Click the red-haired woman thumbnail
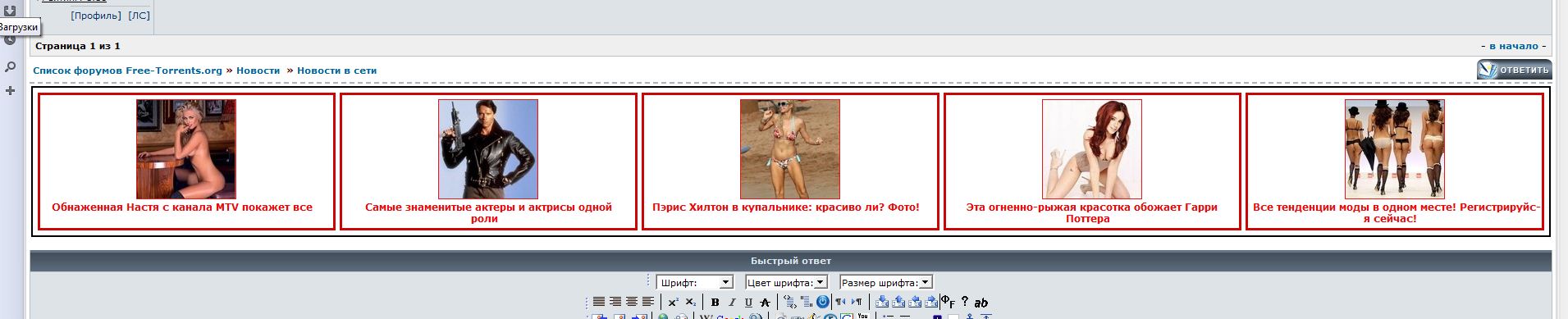This screenshot has width=1568, height=319. point(1092,149)
